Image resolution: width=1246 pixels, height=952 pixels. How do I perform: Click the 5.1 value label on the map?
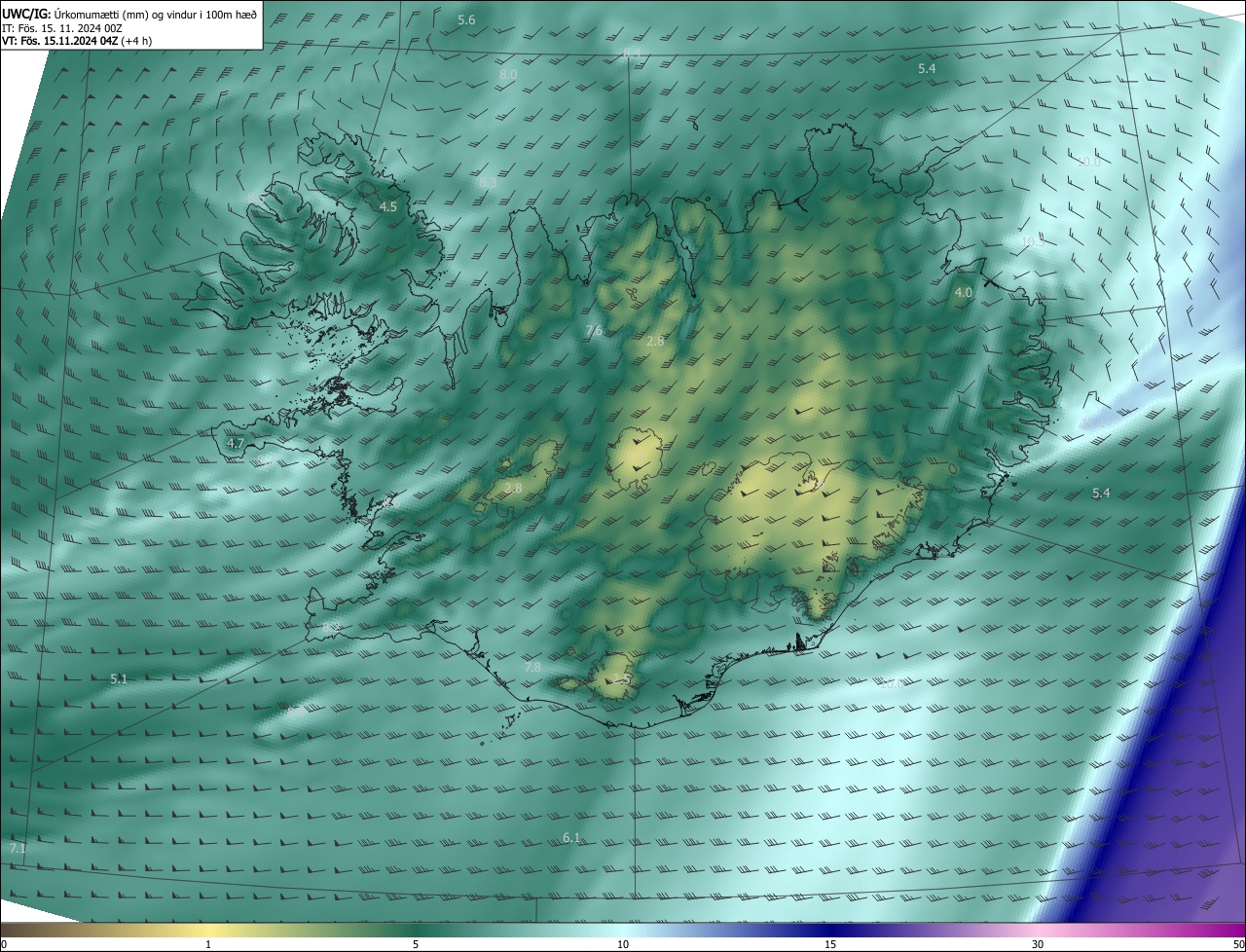(119, 678)
